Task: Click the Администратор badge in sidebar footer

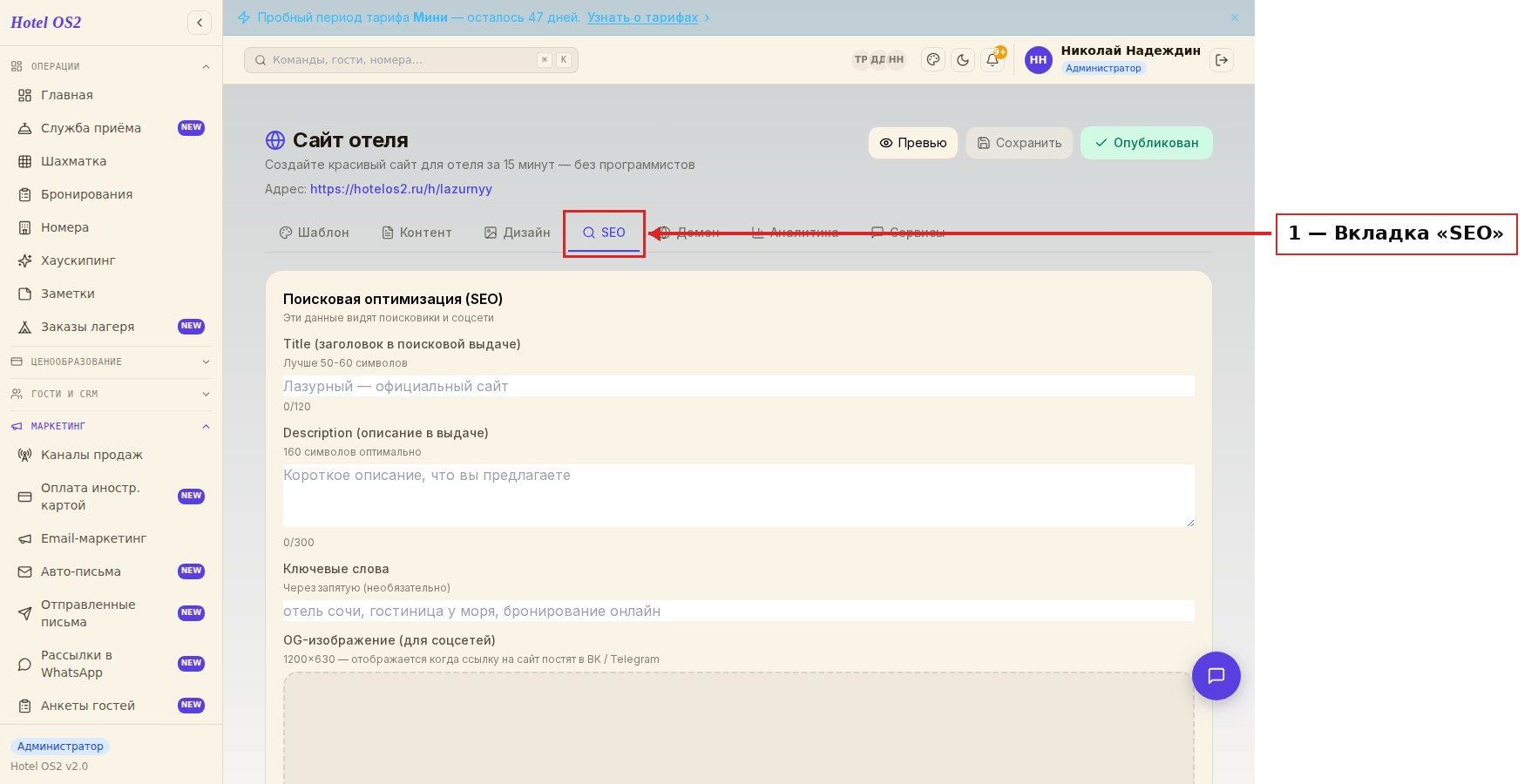Action: 60,747
